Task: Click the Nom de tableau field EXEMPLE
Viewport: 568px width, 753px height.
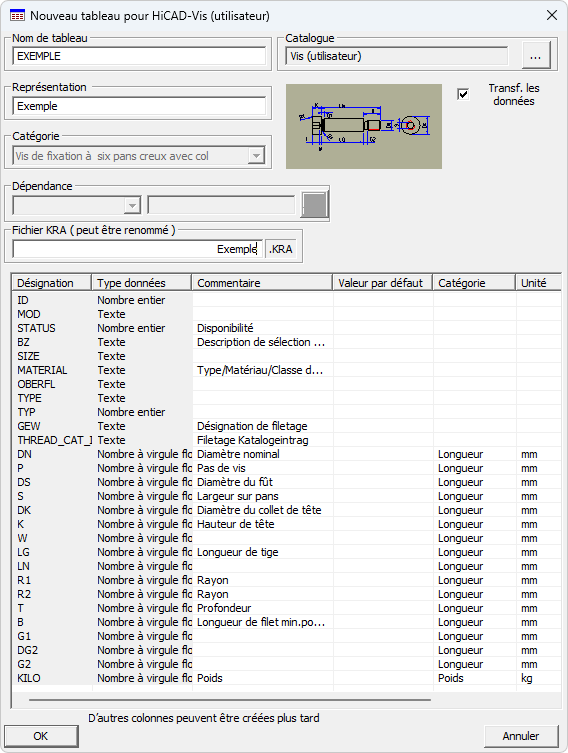Action: (139, 56)
